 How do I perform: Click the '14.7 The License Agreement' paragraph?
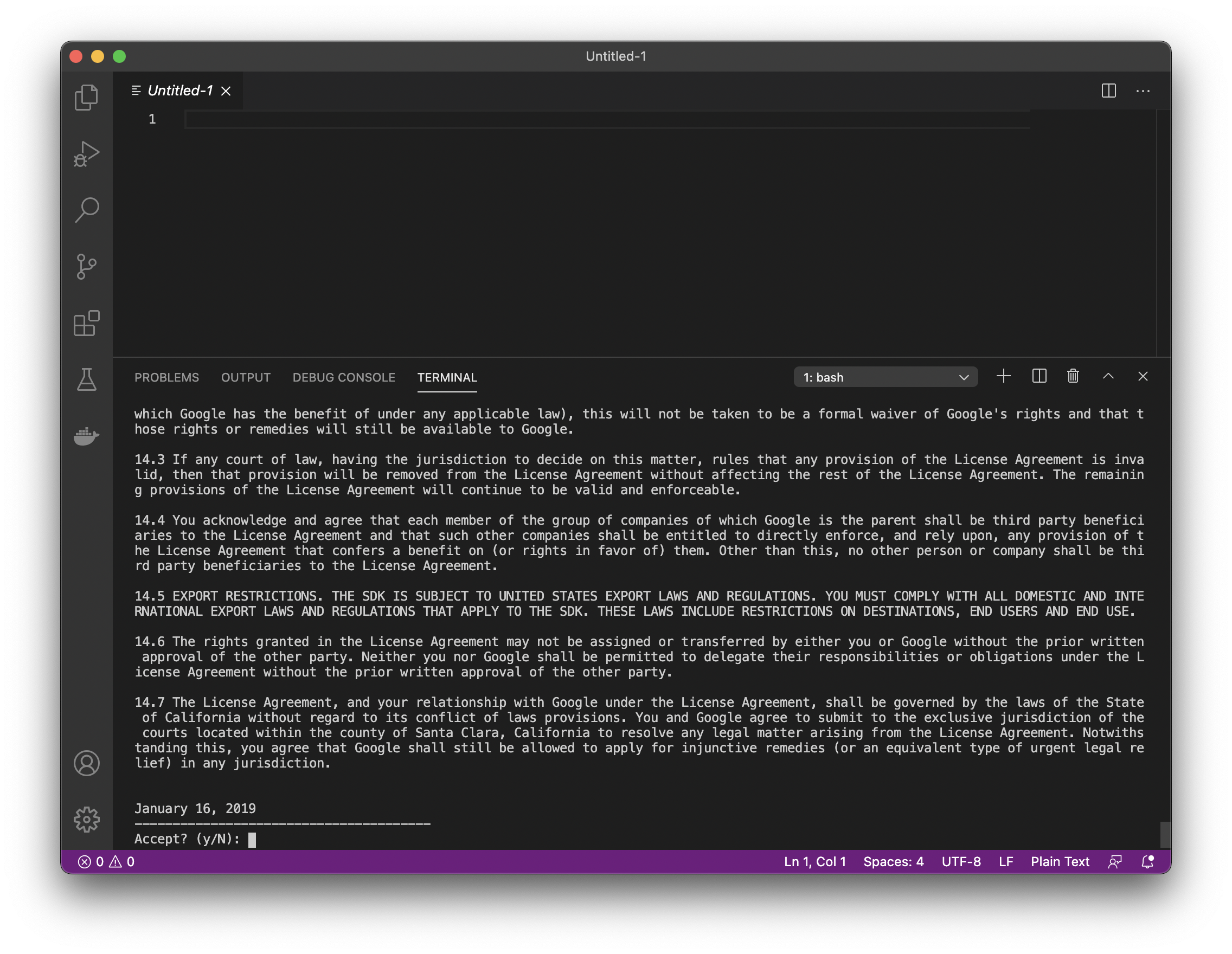pos(639,732)
